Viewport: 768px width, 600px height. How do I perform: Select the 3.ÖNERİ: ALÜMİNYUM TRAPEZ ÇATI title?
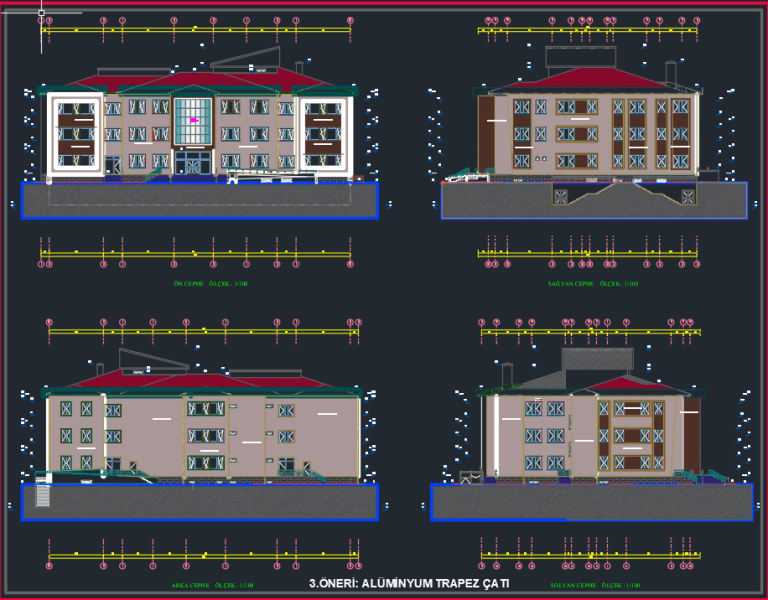tap(410, 583)
